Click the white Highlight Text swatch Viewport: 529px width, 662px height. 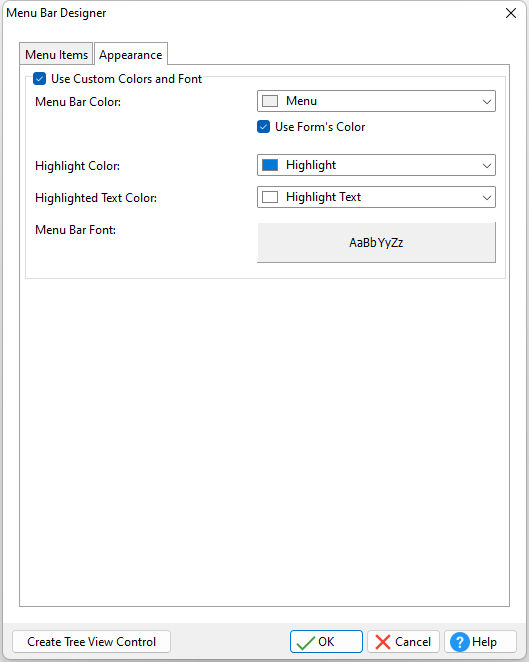tap(270, 197)
